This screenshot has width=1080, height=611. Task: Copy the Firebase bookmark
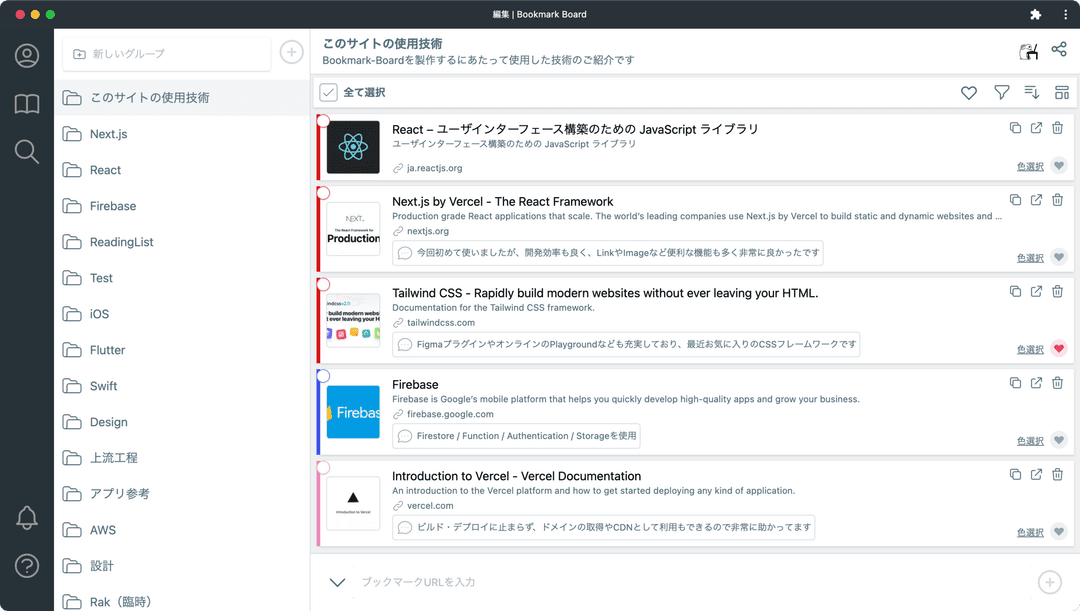coord(1015,383)
